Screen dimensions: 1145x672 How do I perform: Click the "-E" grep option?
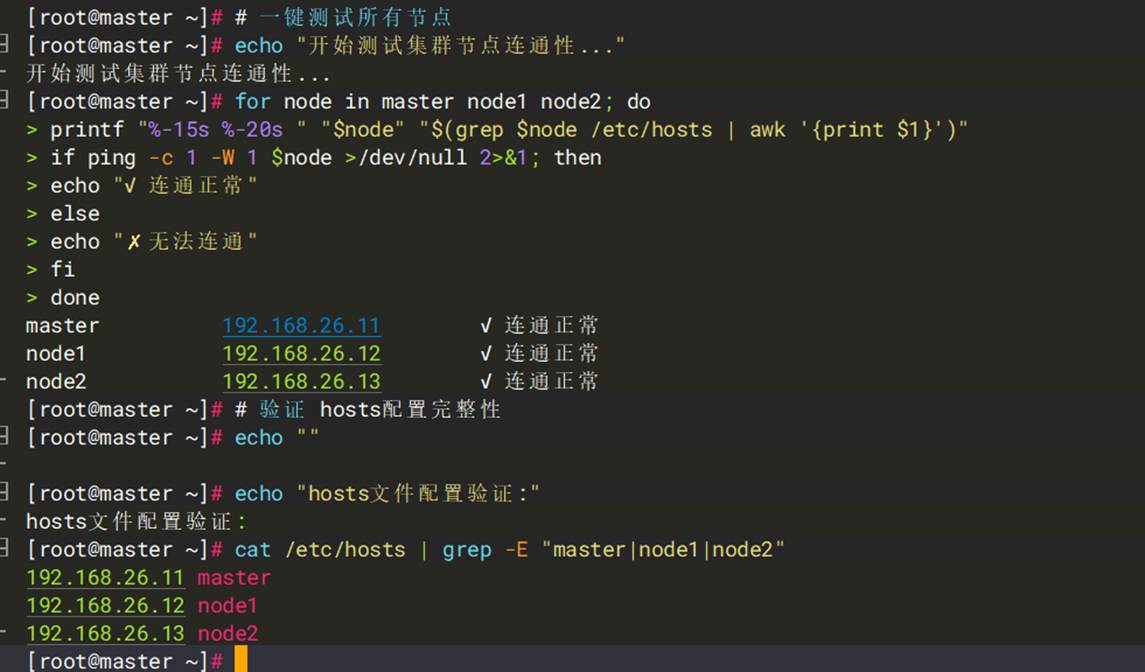516,549
